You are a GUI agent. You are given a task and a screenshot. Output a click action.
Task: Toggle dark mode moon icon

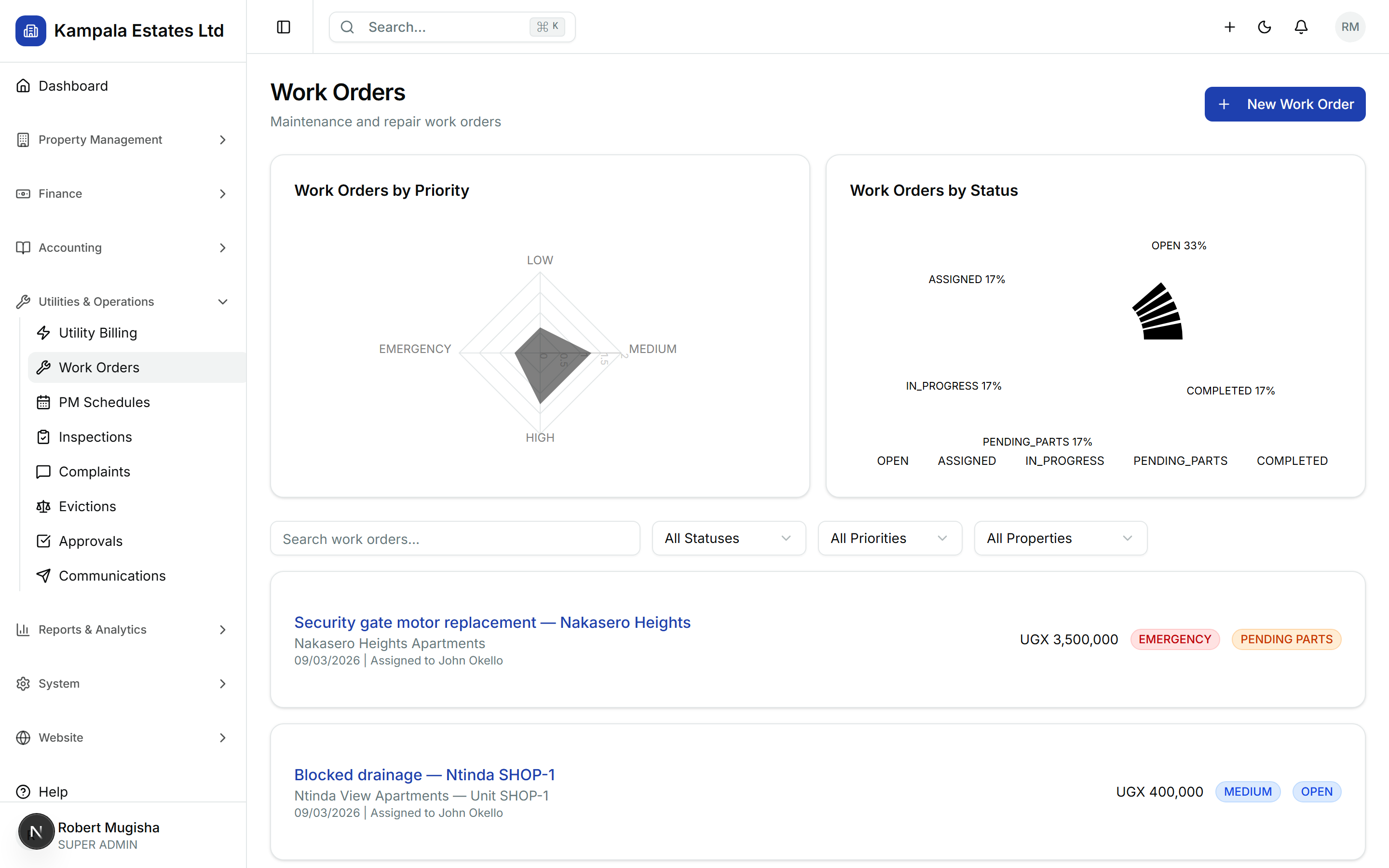tap(1265, 27)
